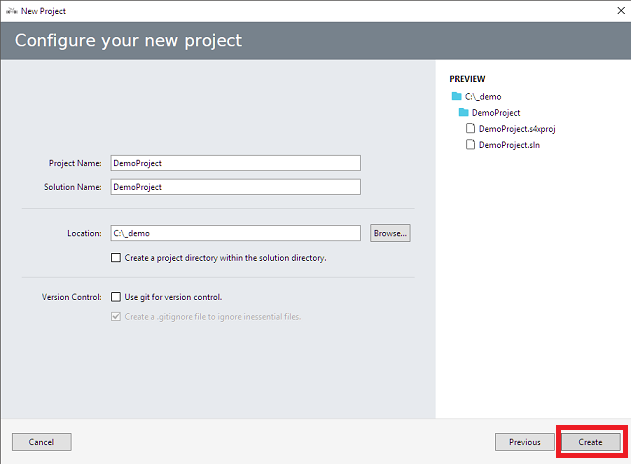The height and width of the screenshot is (464, 631).
Task: Enable creating a project directory within solution directory
Action: click(116, 258)
